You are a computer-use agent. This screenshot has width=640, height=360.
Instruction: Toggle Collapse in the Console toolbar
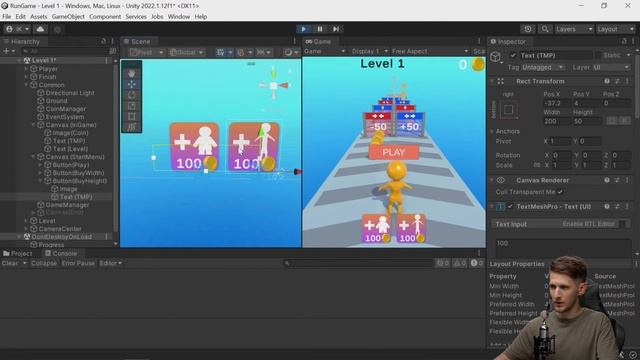pyautogui.click(x=44, y=263)
